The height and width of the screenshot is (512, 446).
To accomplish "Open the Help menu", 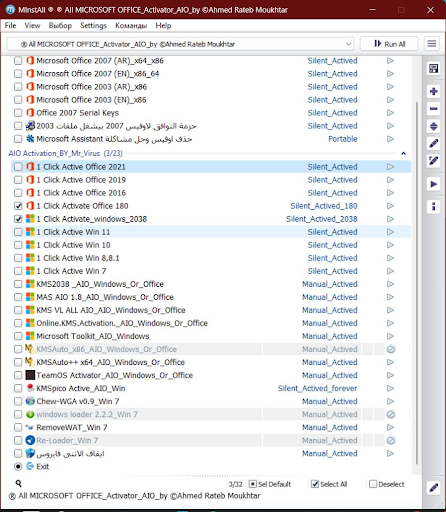I will [x=163, y=26].
